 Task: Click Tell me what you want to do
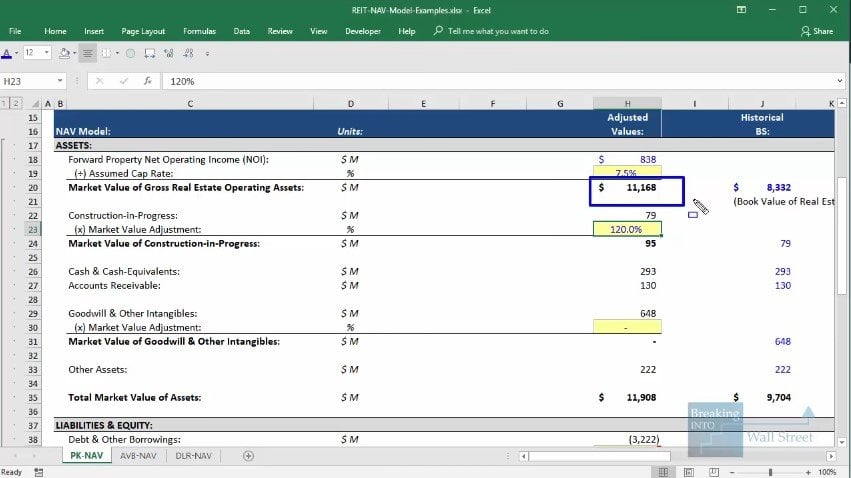[498, 31]
